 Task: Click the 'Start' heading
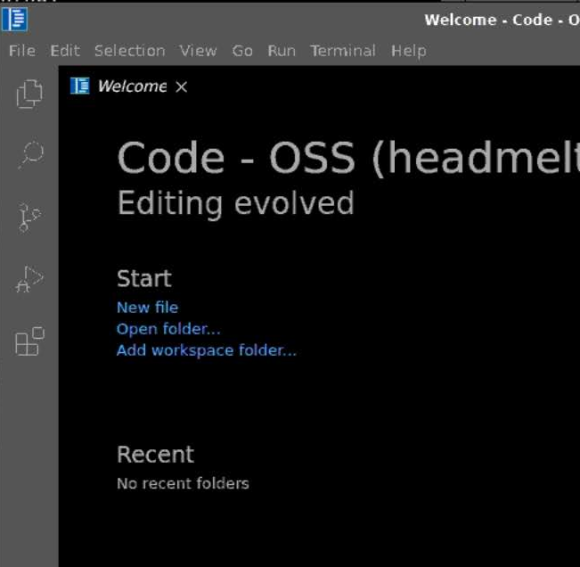tap(144, 279)
